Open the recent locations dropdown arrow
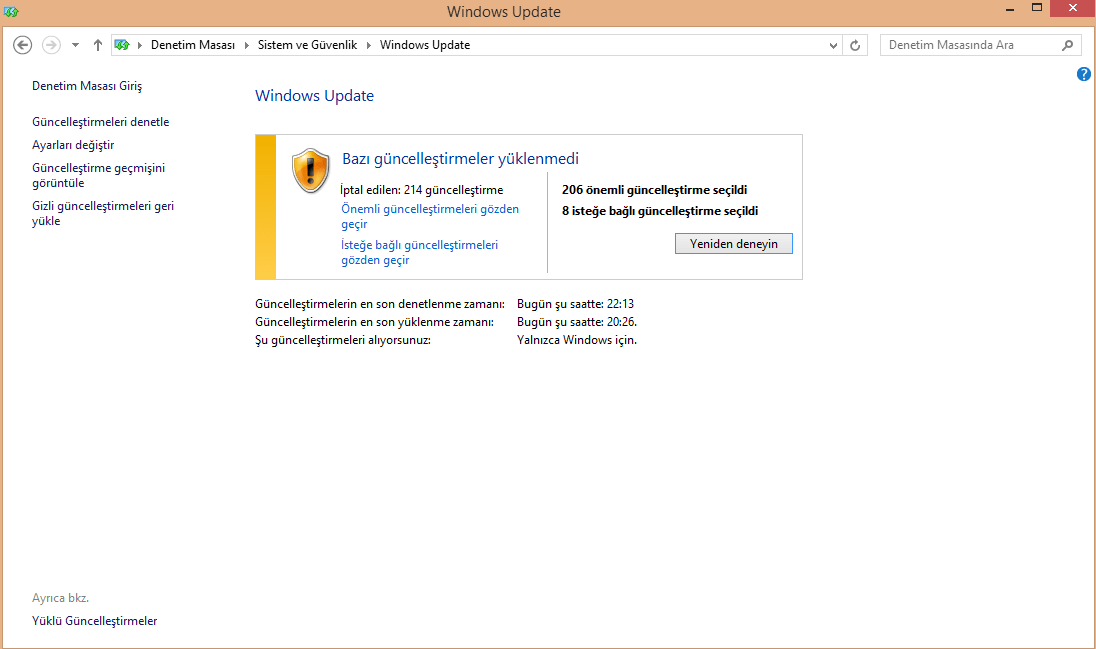Viewport: 1096px width, 649px height. pos(75,45)
